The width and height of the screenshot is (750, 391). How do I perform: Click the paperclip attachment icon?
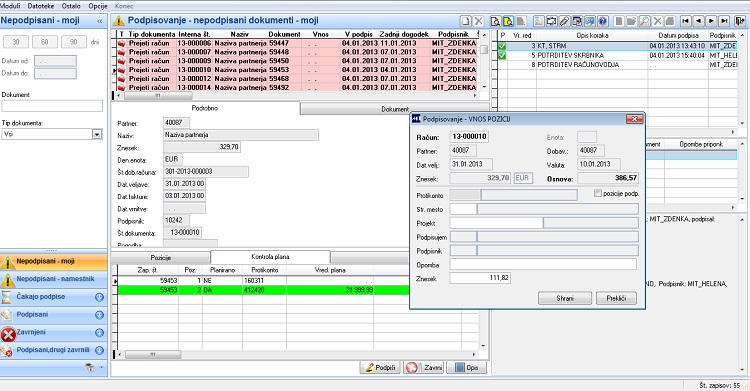click(564, 21)
